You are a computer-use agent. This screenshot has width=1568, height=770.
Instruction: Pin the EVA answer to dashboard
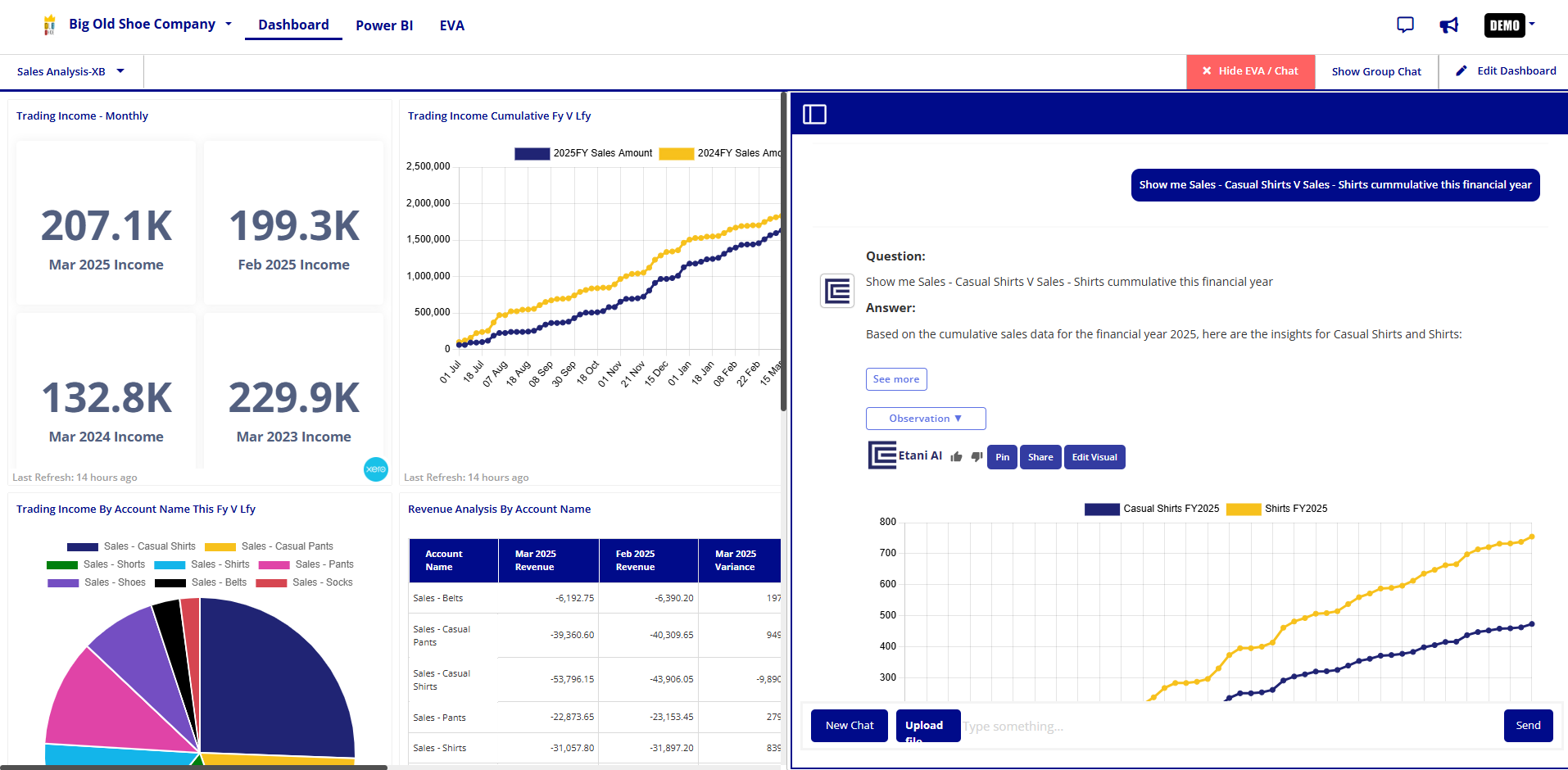[1002, 457]
